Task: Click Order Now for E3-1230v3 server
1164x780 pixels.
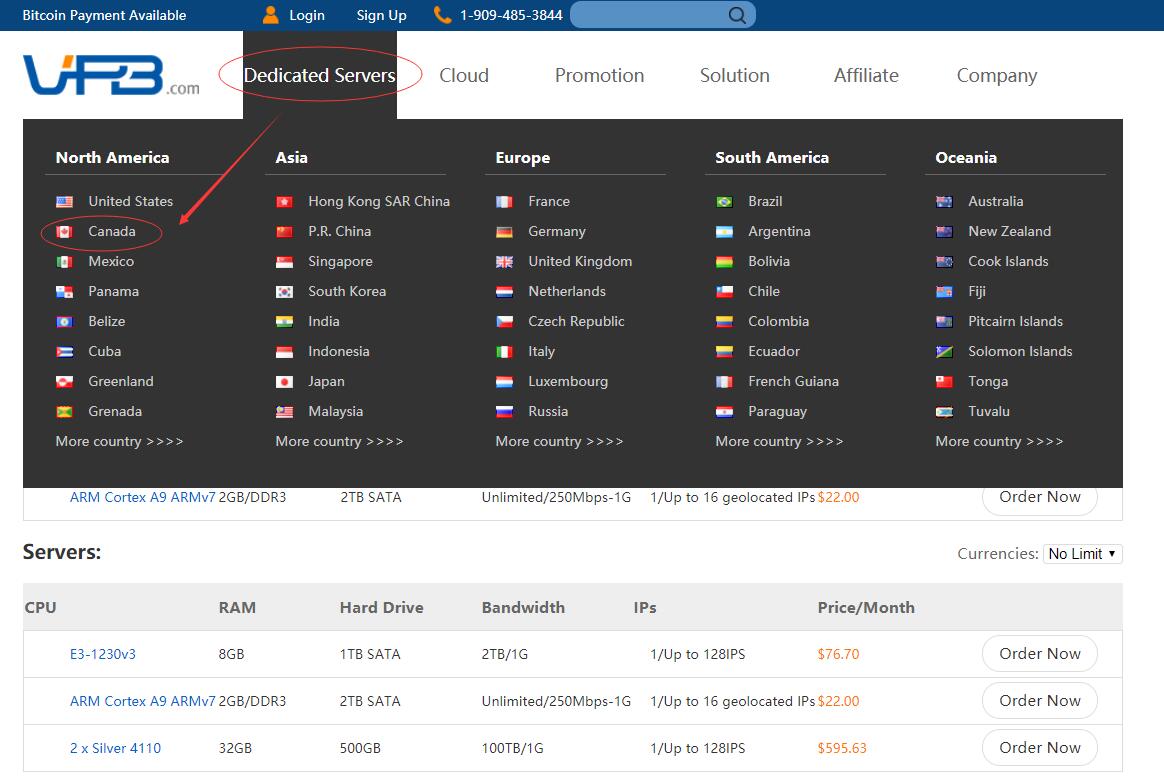Action: click(1039, 654)
